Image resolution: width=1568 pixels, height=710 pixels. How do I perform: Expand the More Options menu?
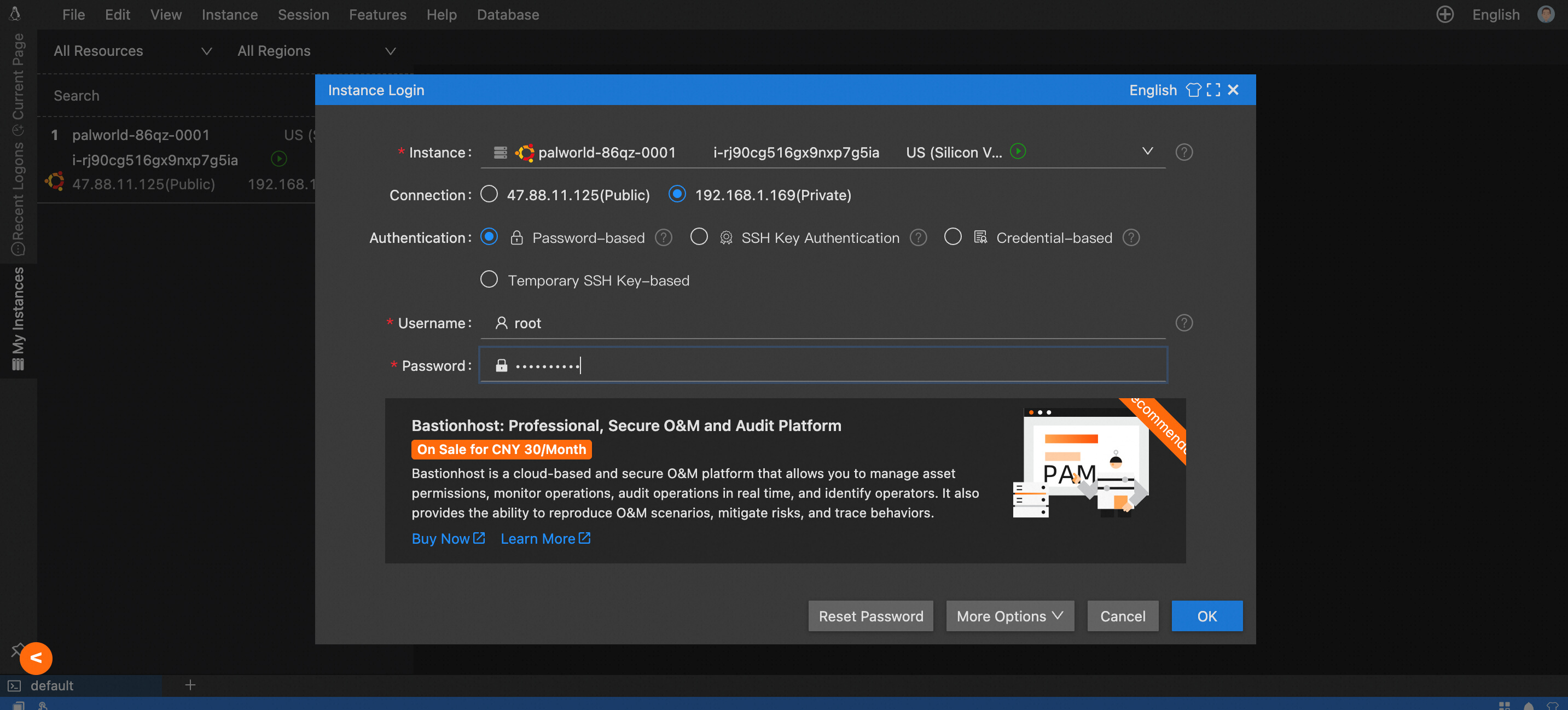click(x=1010, y=616)
